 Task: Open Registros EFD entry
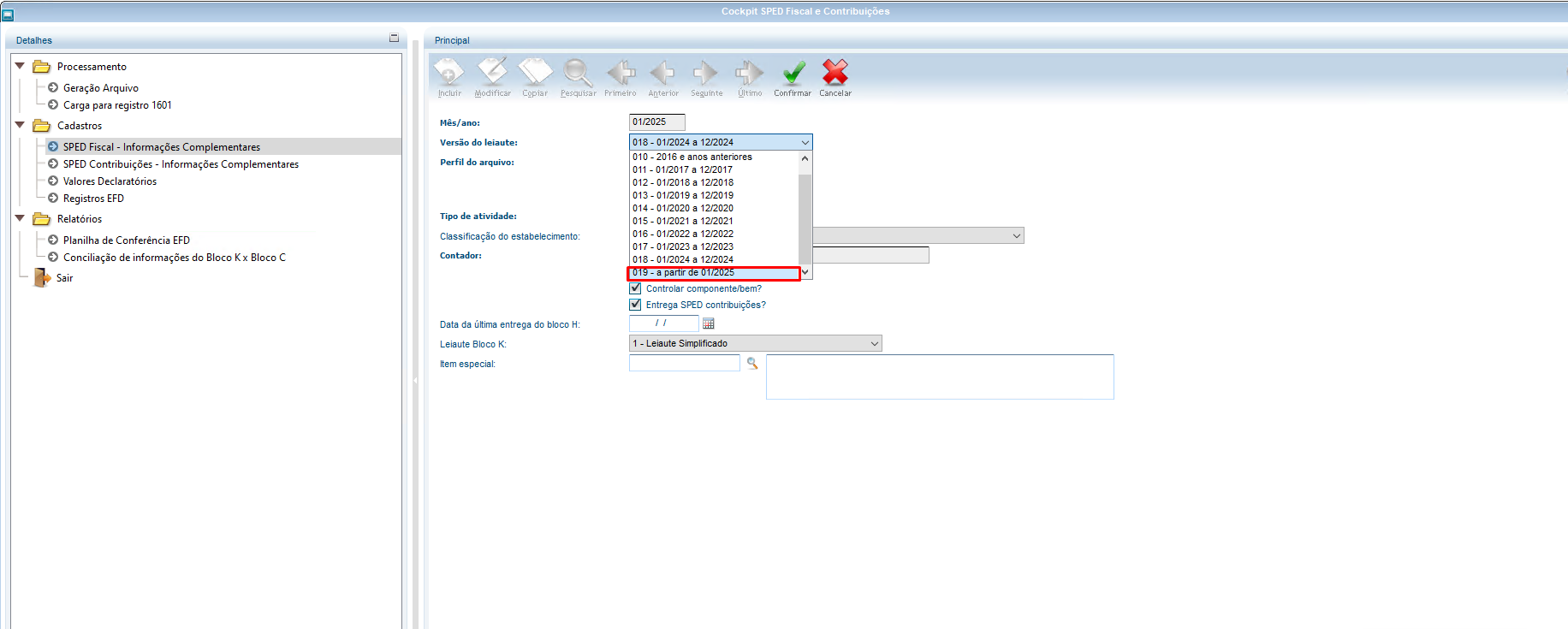pyautogui.click(x=93, y=199)
